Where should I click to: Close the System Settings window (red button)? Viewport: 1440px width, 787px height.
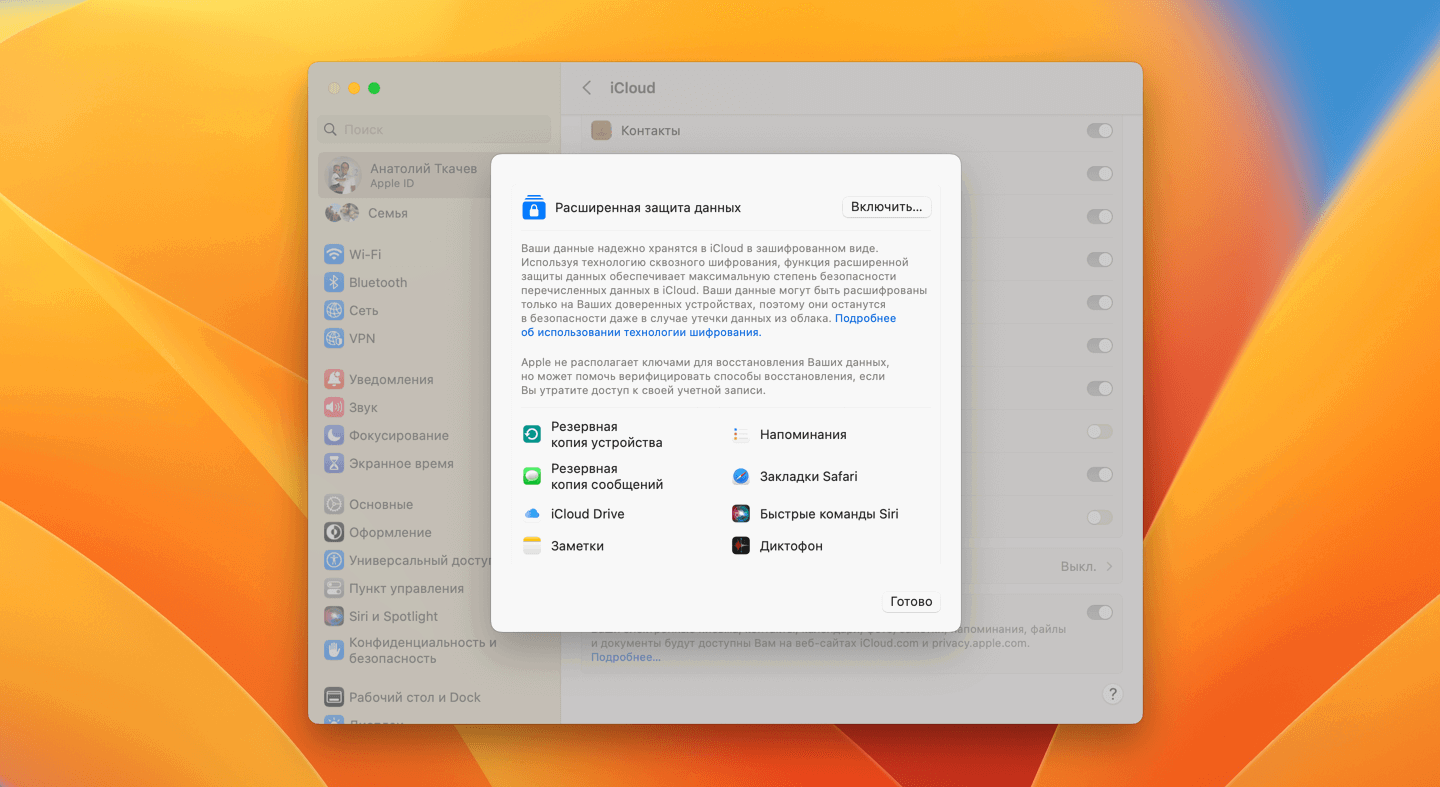point(334,88)
